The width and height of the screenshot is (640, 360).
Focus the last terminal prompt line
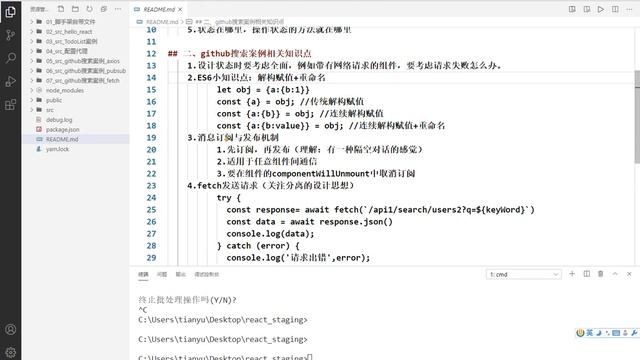pyautogui.click(x=225, y=357)
